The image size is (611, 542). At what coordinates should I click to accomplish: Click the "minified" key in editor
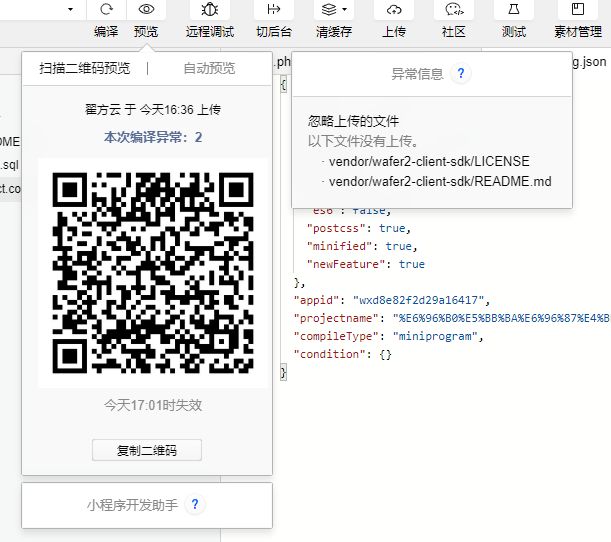pos(339,246)
